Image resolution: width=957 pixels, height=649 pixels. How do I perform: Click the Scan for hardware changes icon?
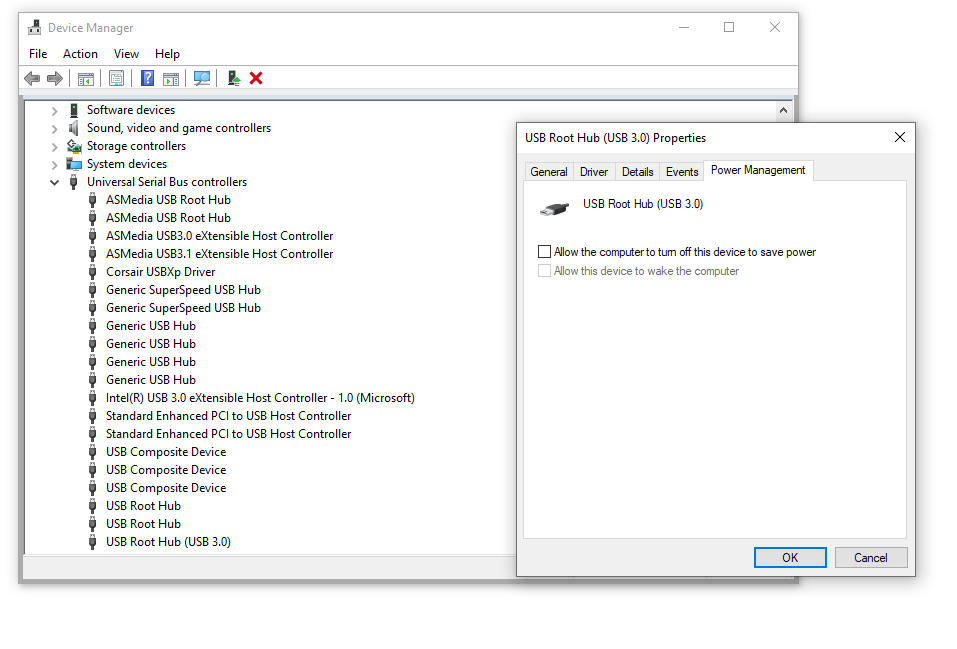coord(201,78)
